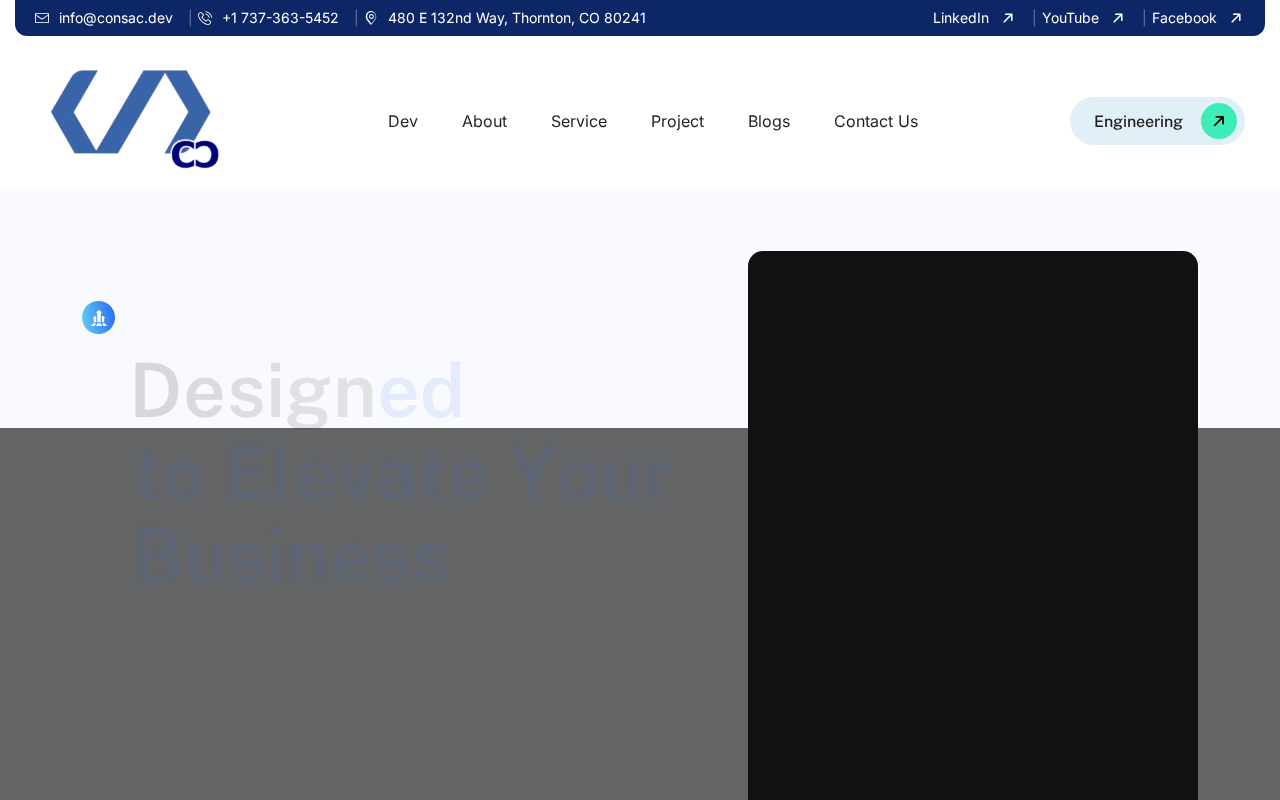
Task: Select Contact Us in navigation
Action: click(x=876, y=121)
